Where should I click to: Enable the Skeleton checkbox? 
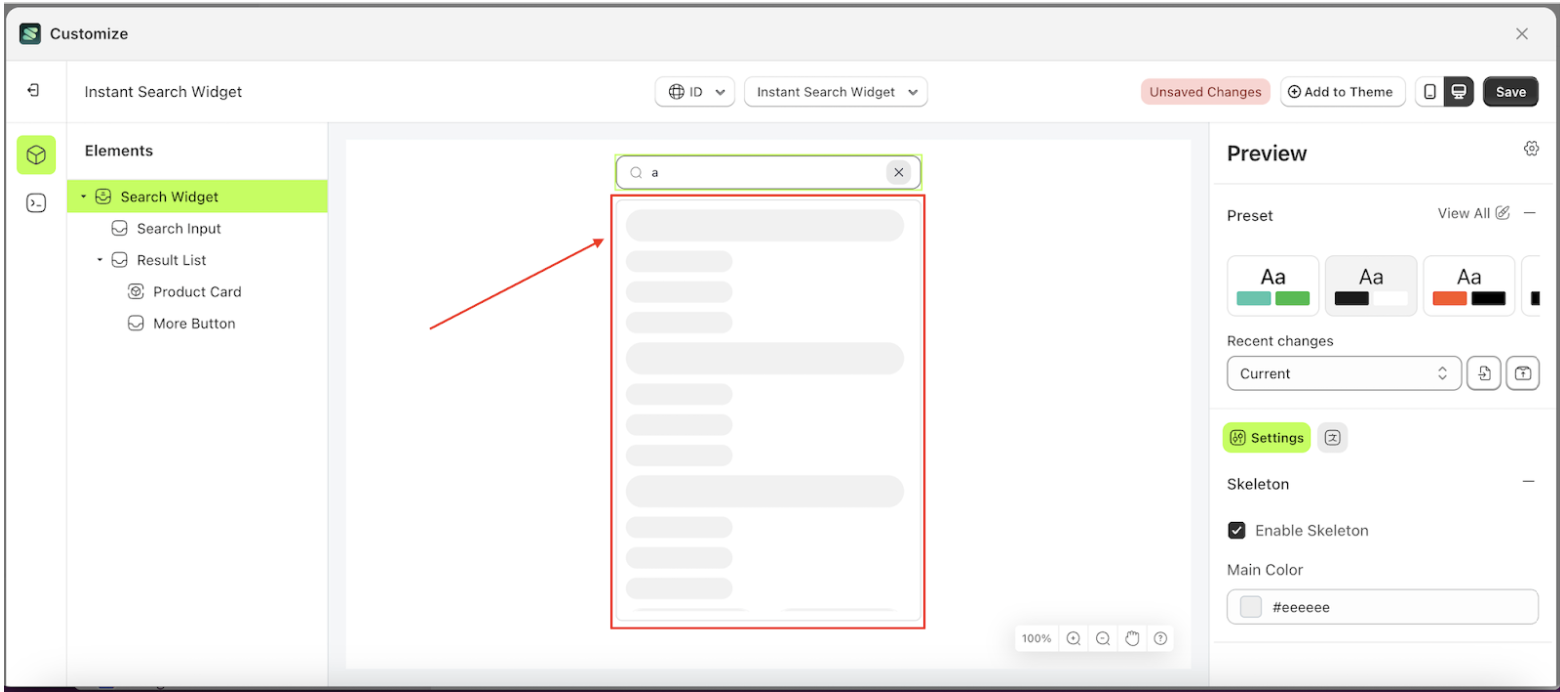click(1237, 530)
